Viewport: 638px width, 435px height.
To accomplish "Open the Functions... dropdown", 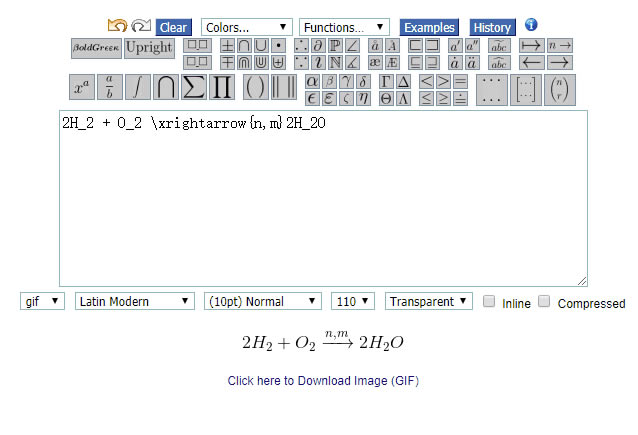I will (x=344, y=27).
